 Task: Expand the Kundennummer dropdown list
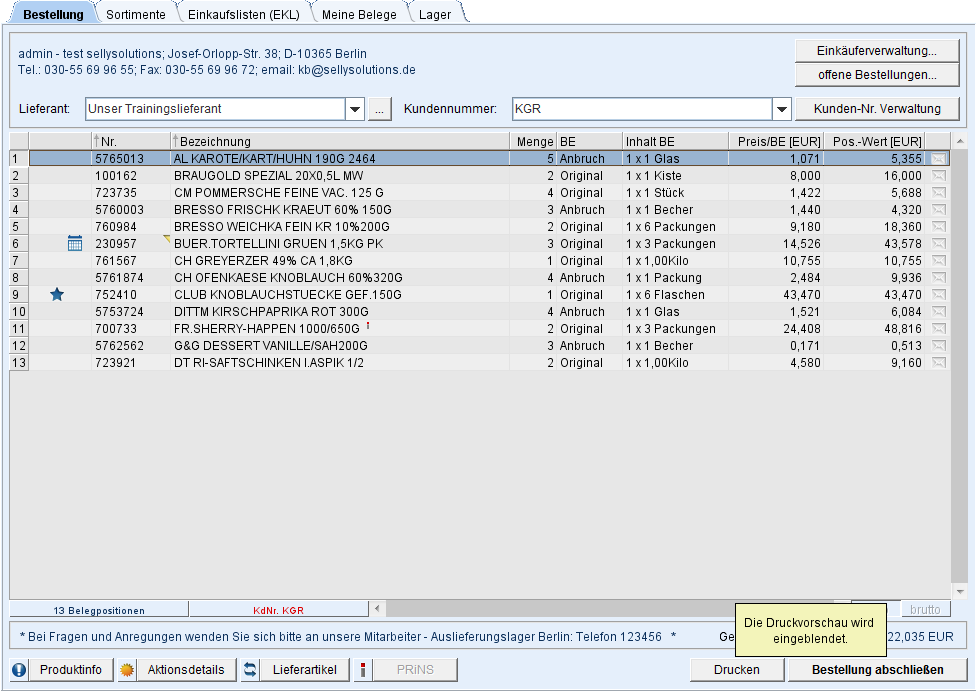(x=782, y=109)
